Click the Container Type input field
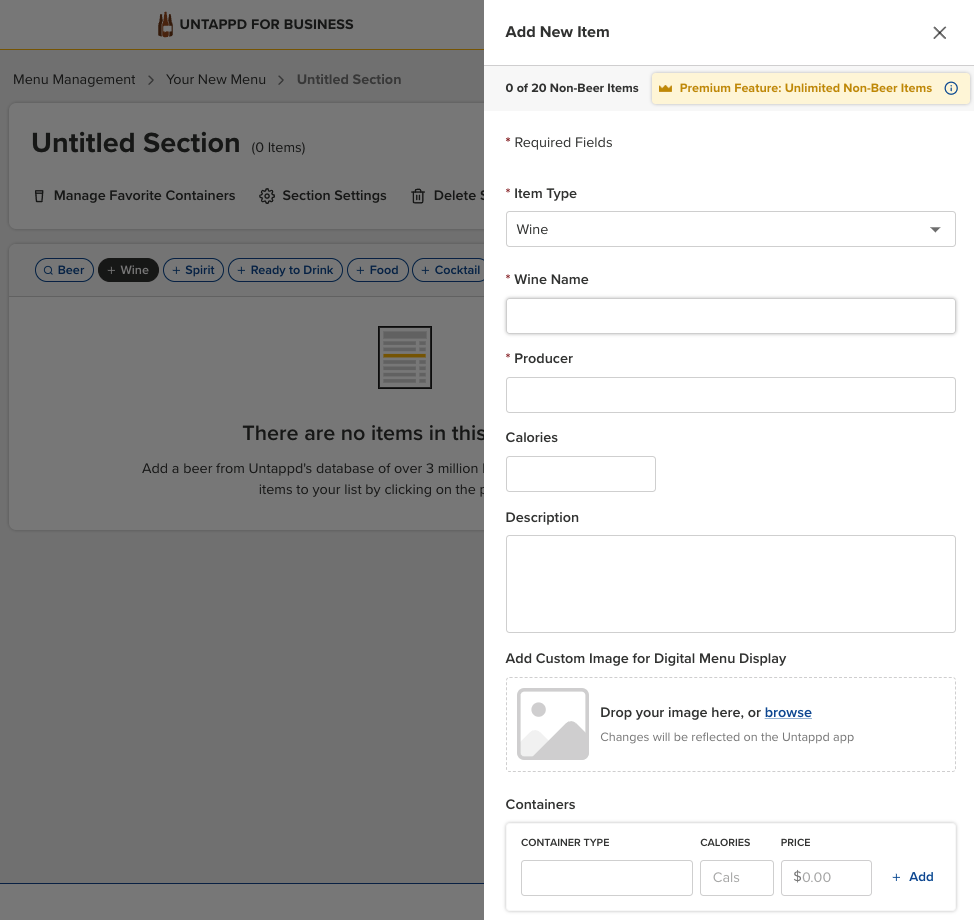 (606, 878)
